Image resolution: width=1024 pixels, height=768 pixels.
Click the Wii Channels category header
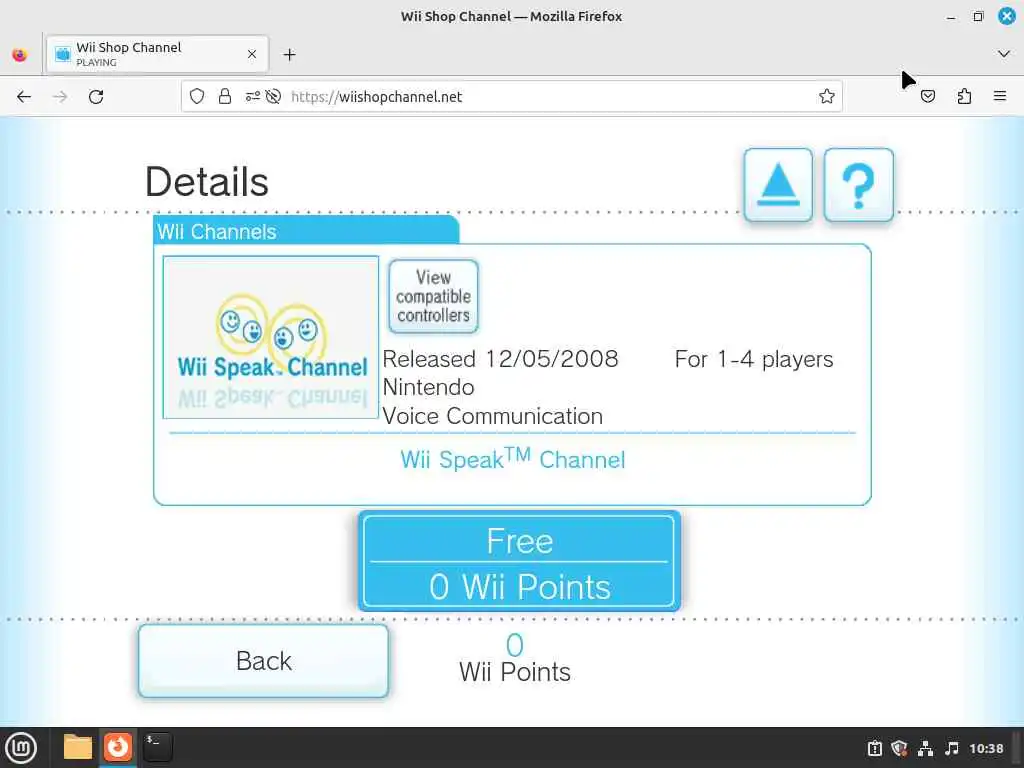306,231
